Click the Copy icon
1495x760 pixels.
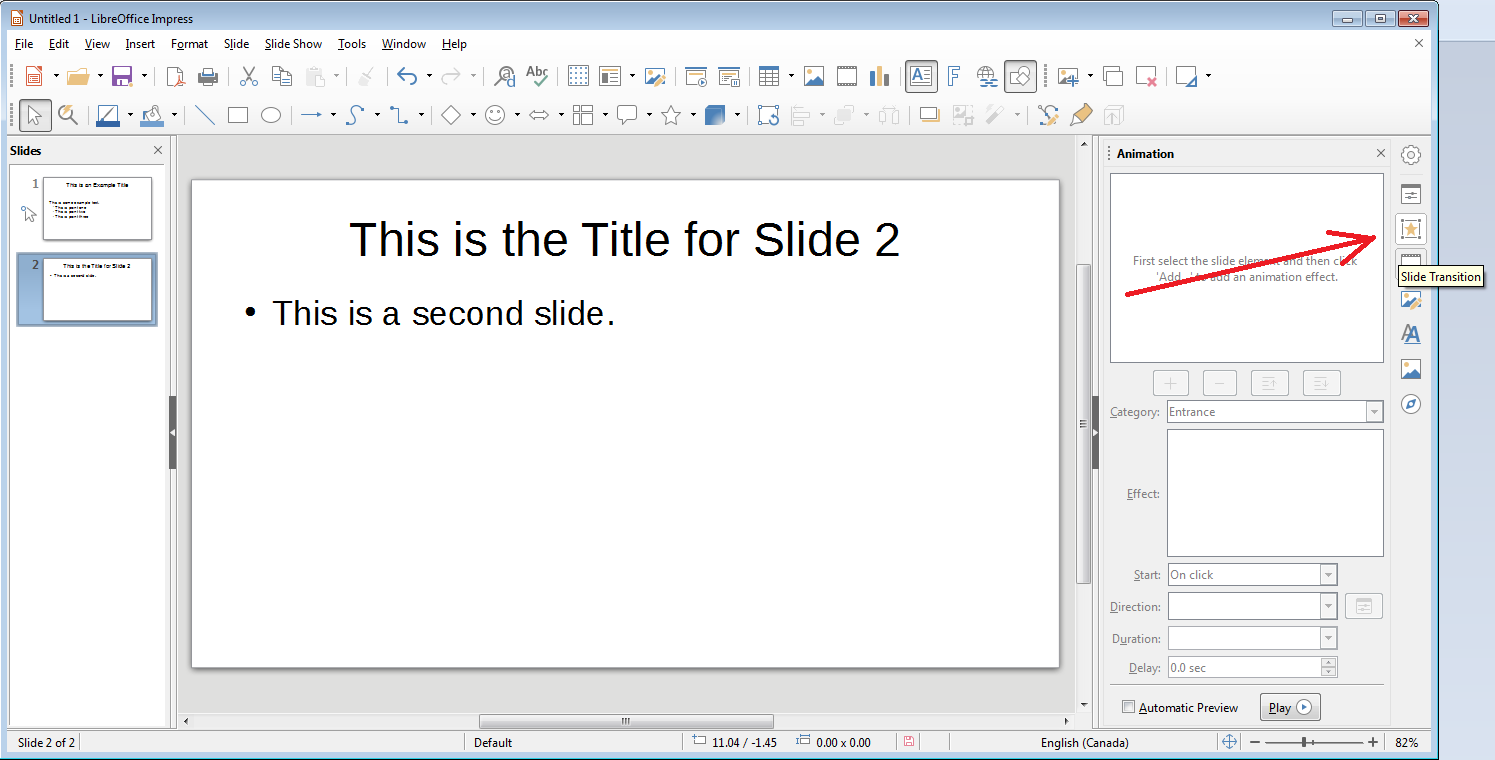click(282, 76)
